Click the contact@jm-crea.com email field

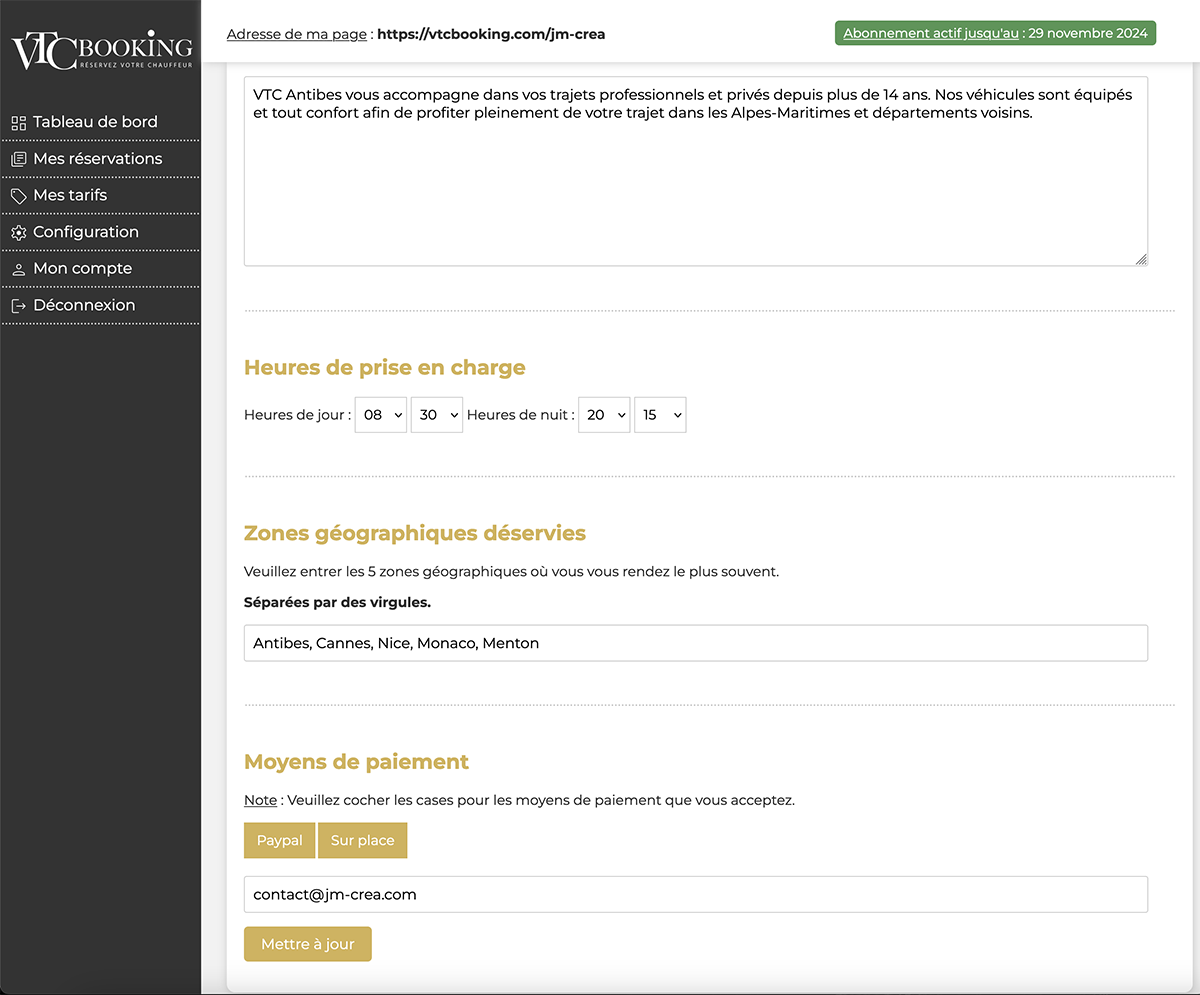(696, 894)
